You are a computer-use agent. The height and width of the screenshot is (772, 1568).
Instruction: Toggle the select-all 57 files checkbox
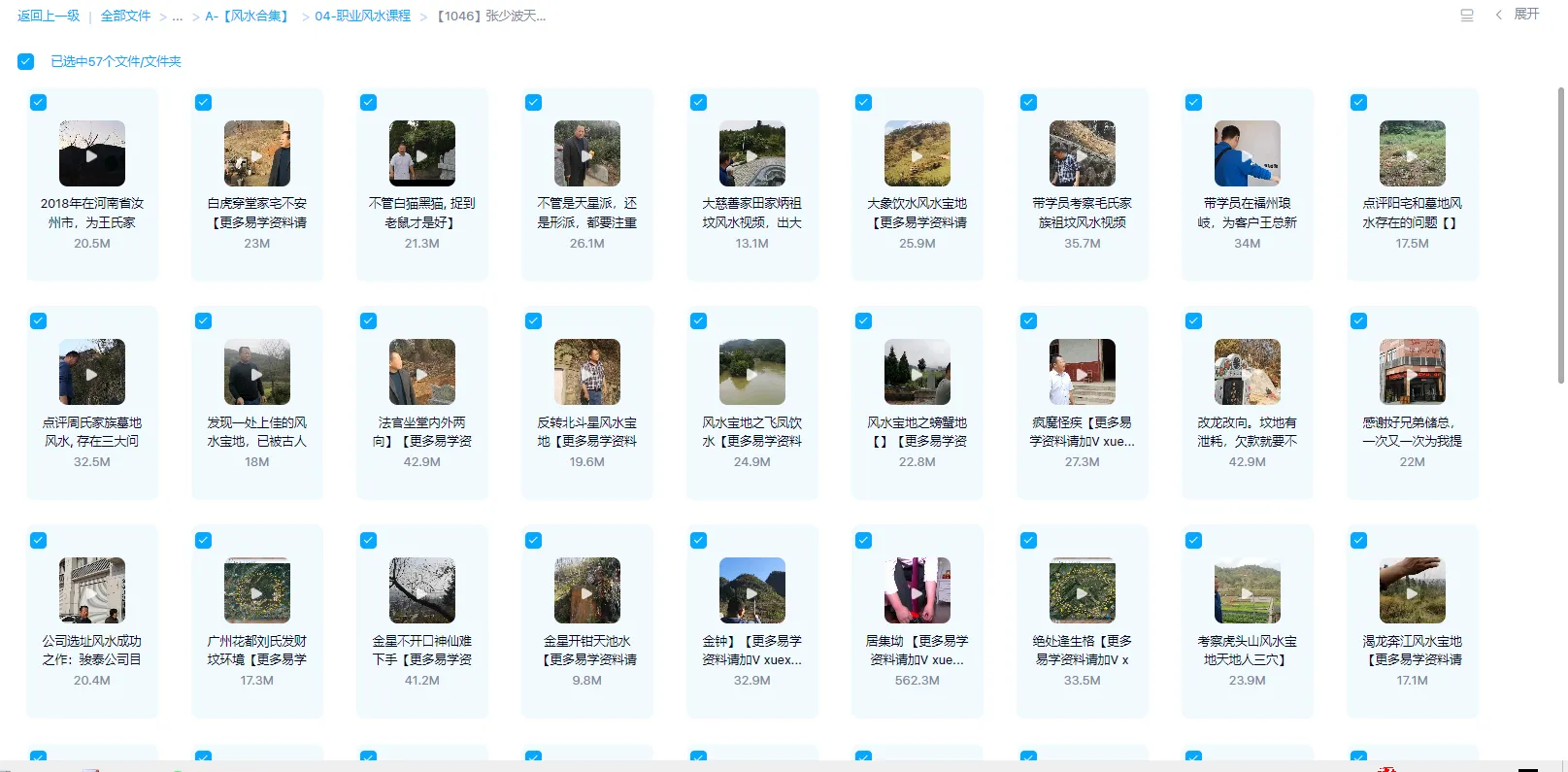click(26, 61)
